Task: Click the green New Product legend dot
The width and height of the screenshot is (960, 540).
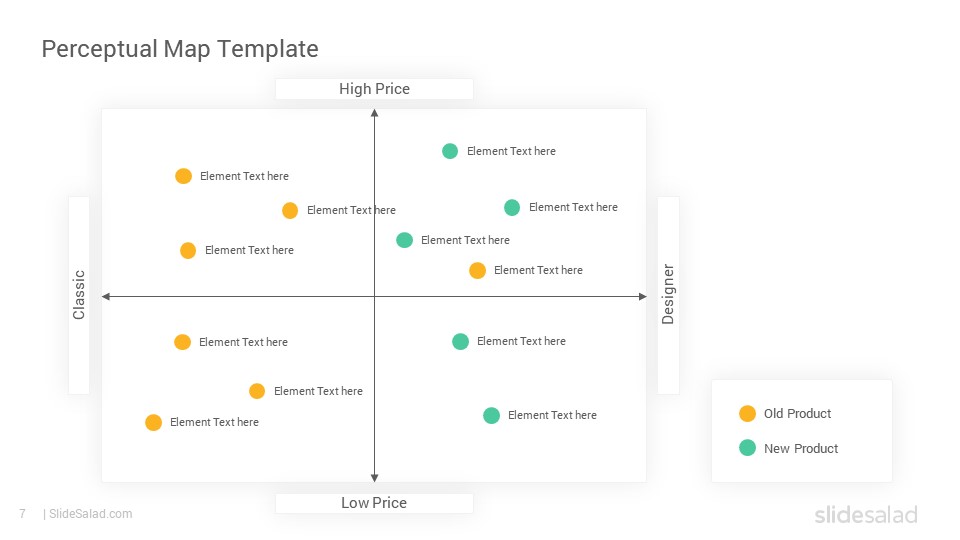Action: [747, 448]
